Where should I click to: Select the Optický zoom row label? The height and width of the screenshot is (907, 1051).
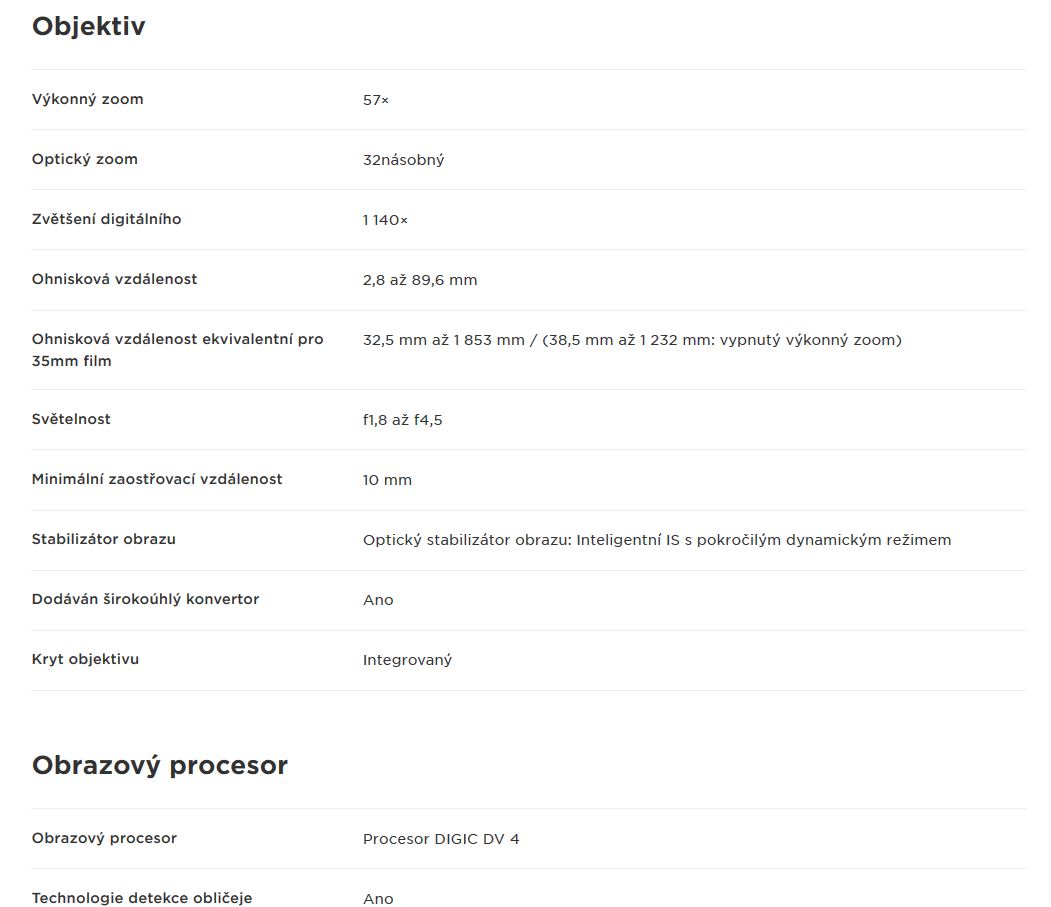coord(85,160)
